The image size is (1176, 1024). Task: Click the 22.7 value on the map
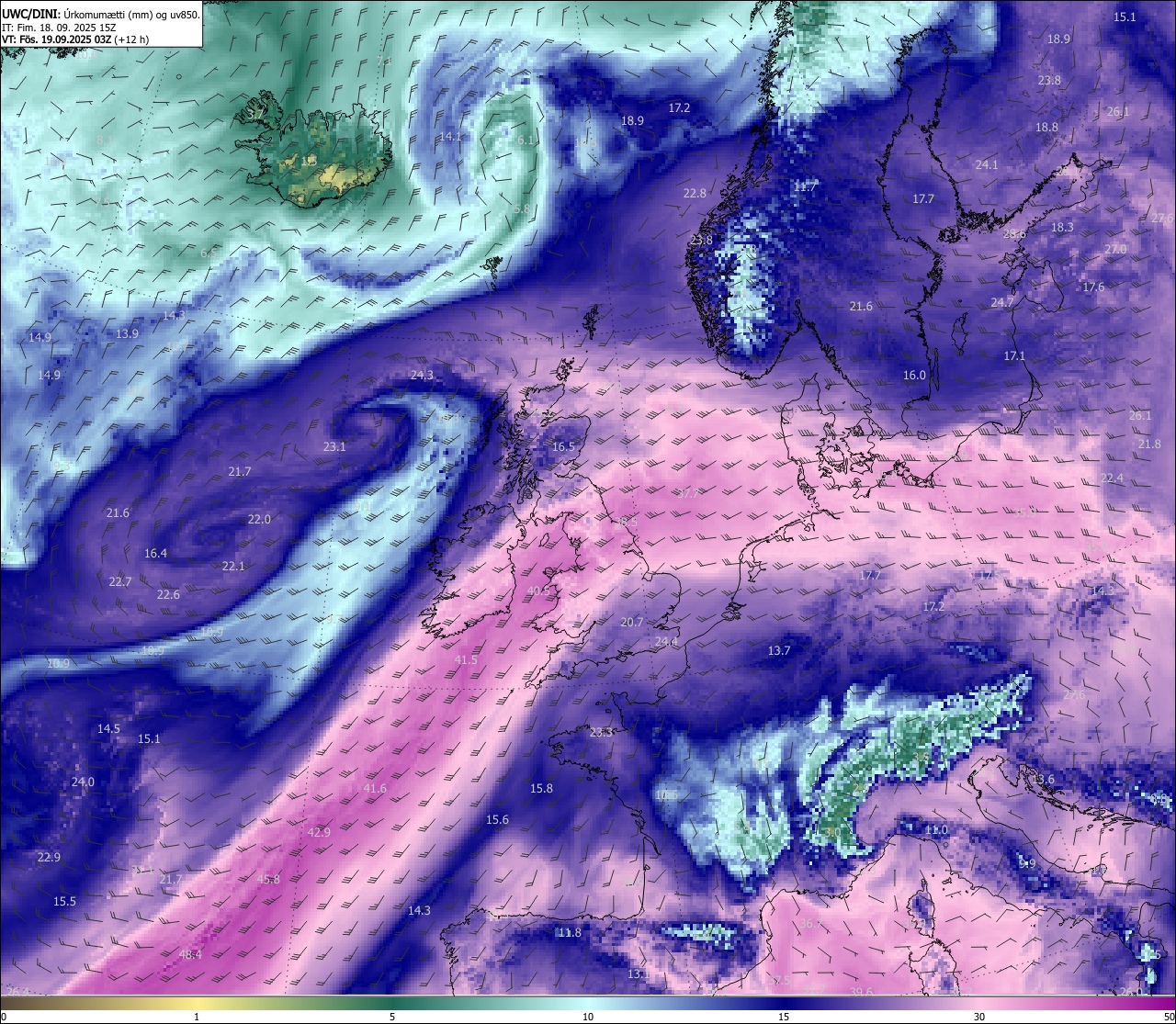pos(120,581)
